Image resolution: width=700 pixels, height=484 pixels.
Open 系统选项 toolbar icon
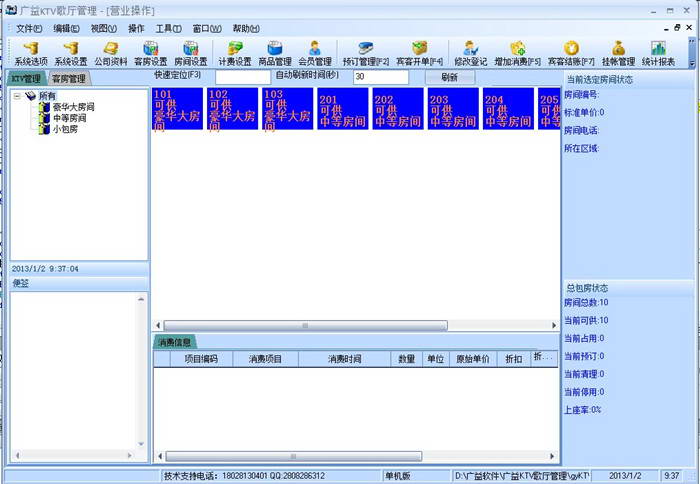[31, 54]
